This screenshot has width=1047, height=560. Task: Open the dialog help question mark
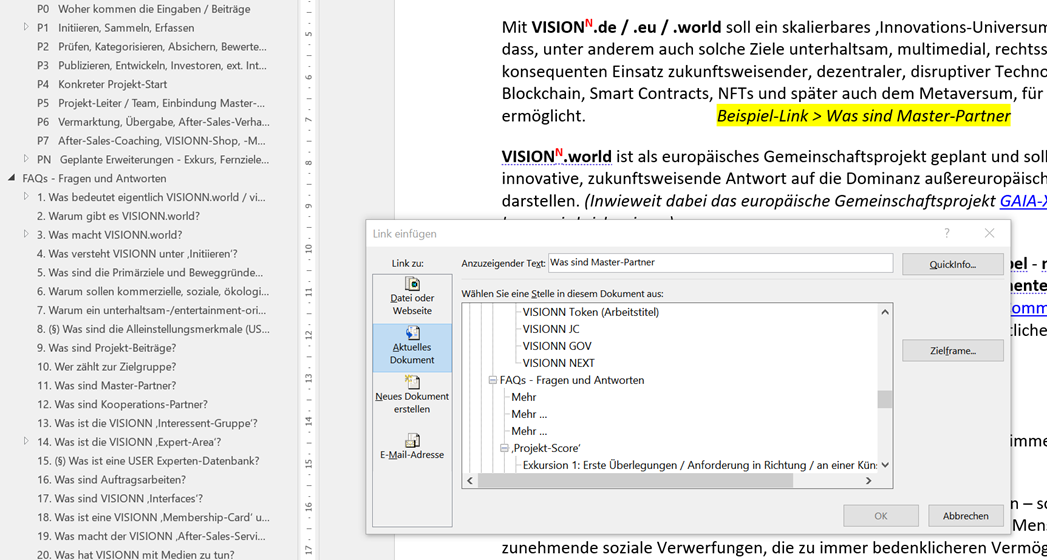947,233
